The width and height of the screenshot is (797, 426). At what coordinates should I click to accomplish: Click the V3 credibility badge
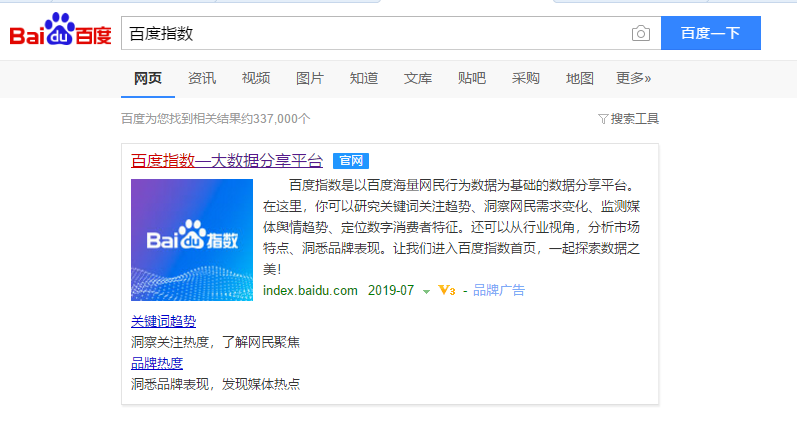tap(446, 290)
